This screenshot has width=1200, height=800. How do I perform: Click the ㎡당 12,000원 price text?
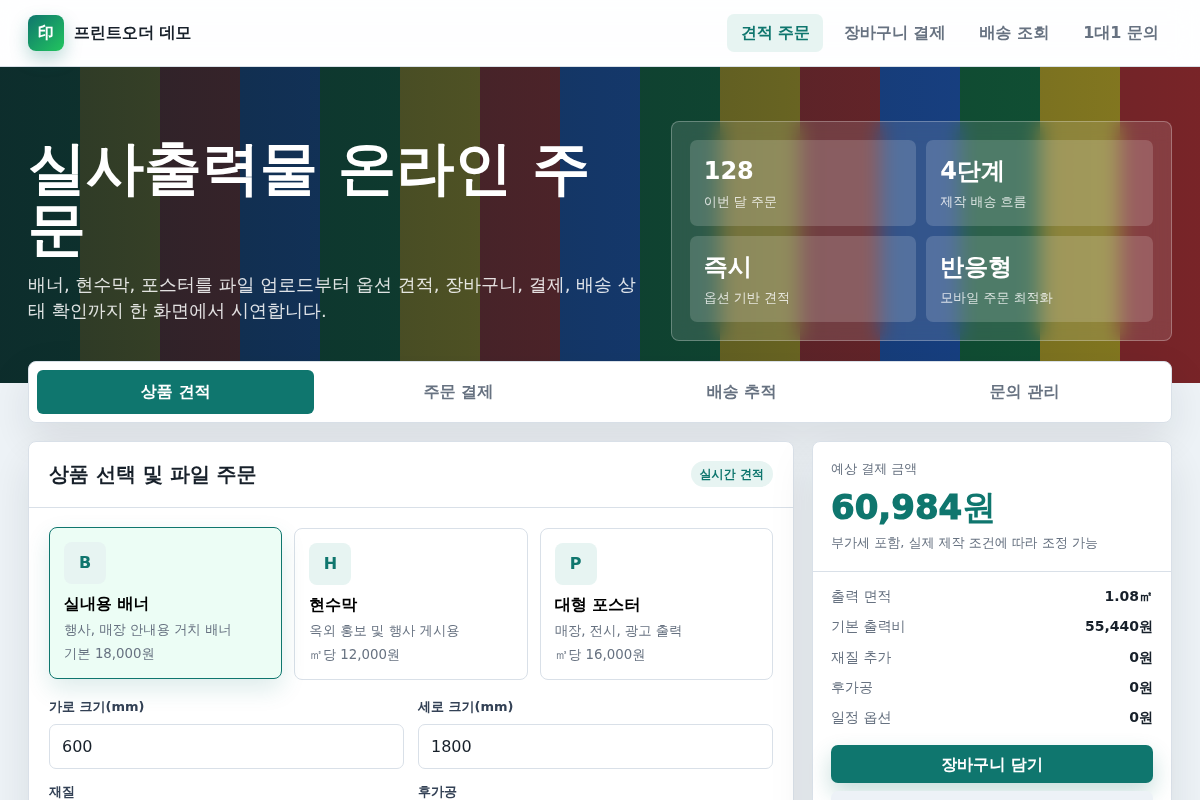(354, 654)
